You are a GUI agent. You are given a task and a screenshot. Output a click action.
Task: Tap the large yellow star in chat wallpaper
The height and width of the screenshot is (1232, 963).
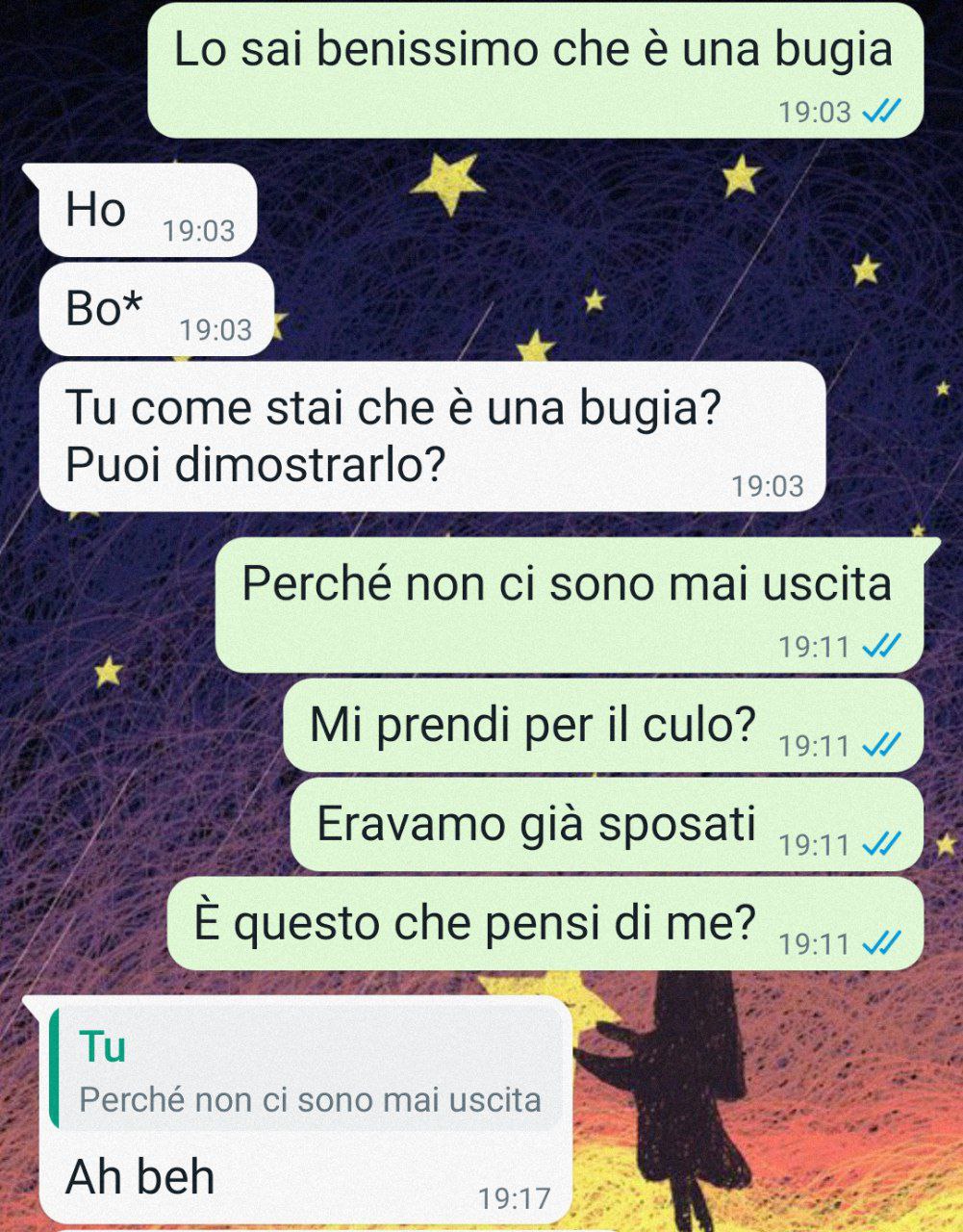[x=448, y=182]
